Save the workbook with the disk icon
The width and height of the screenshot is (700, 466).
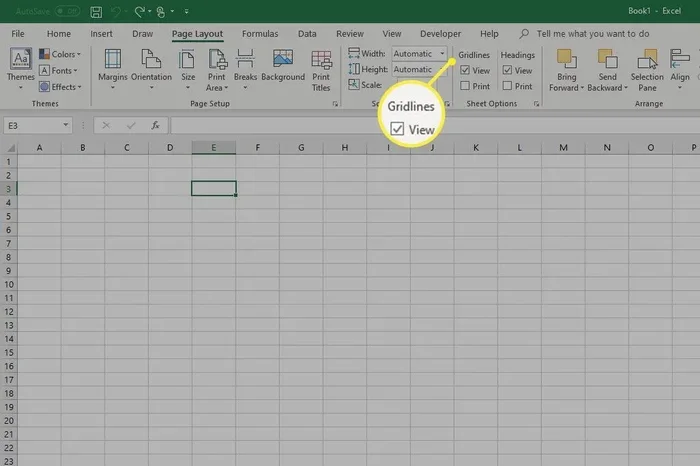click(x=96, y=12)
